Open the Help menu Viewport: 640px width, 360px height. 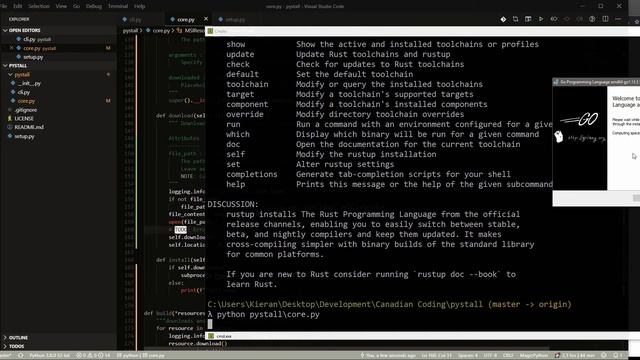point(140,6)
